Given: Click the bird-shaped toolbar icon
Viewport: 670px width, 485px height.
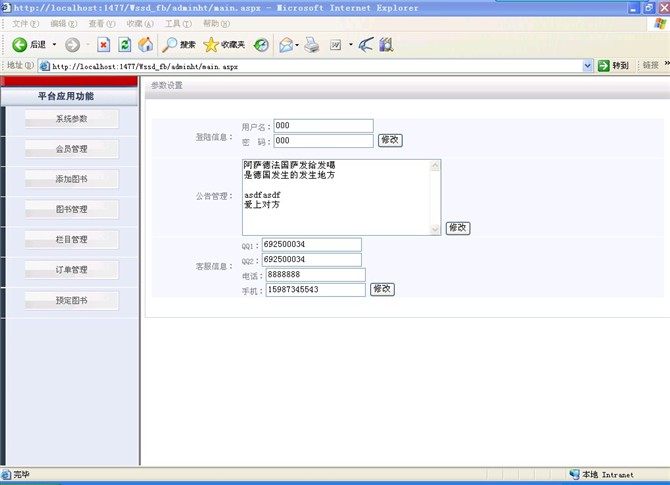Looking at the screenshot, I should 366,44.
